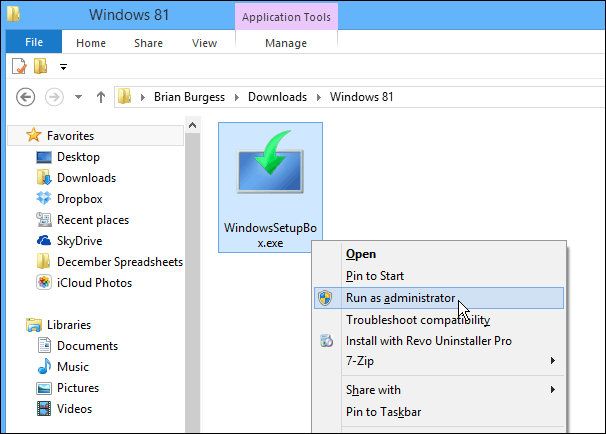This screenshot has height=434, width=606.
Task: Expand the arrow before Brian Burgess
Action: pos(143,97)
